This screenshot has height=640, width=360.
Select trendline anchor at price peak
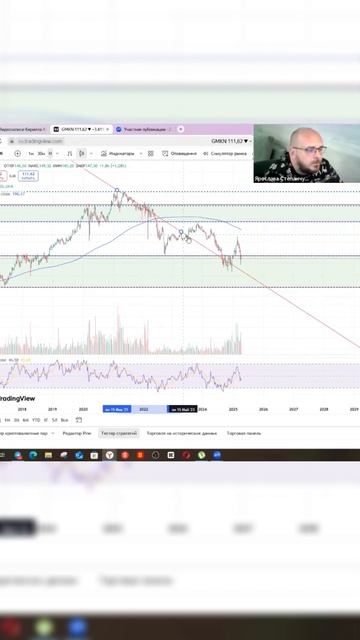[x=117, y=190]
